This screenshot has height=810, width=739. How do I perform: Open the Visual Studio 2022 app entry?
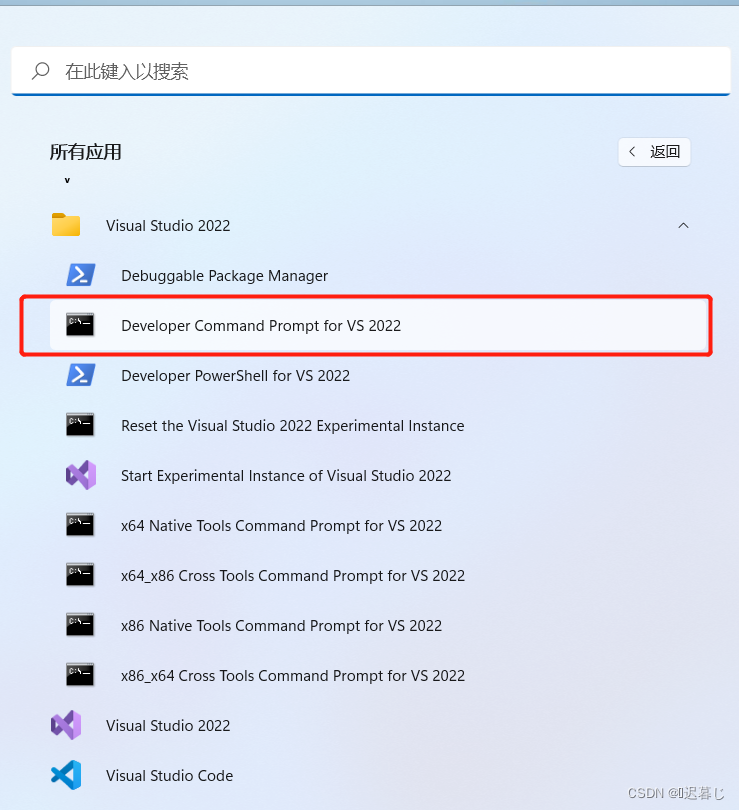coord(168,726)
